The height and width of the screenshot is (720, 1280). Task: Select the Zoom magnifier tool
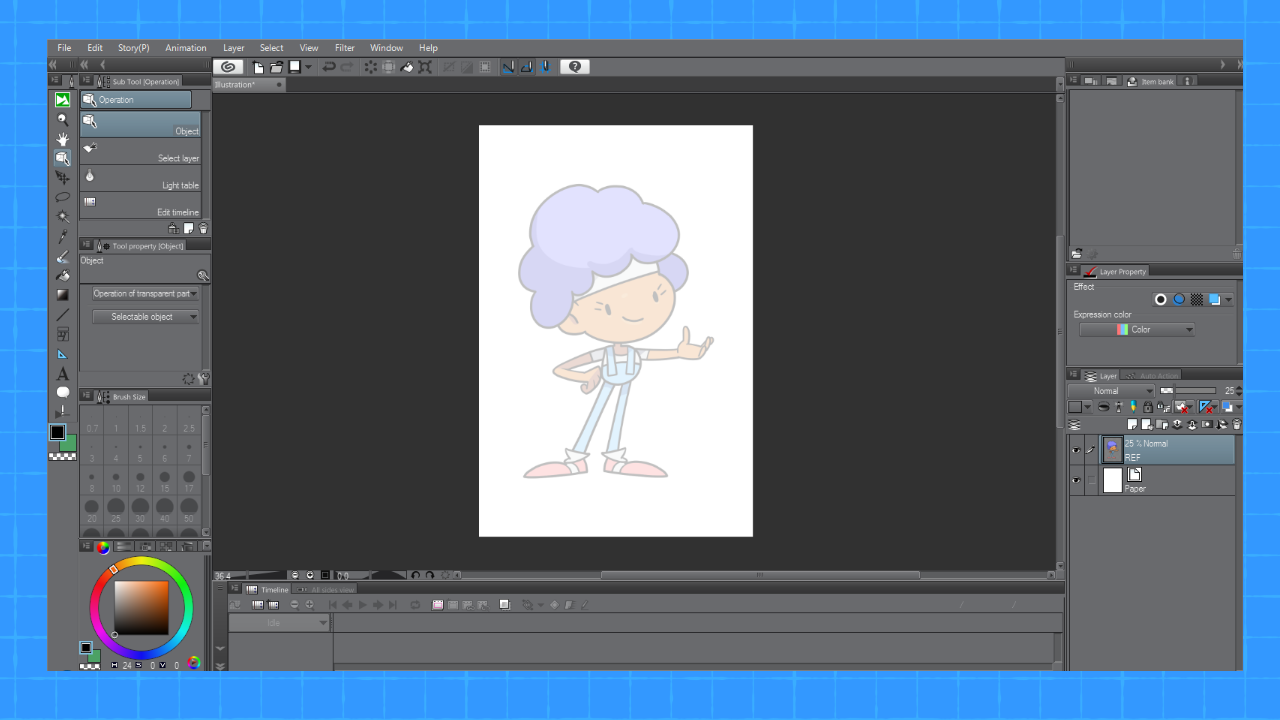tap(63, 119)
